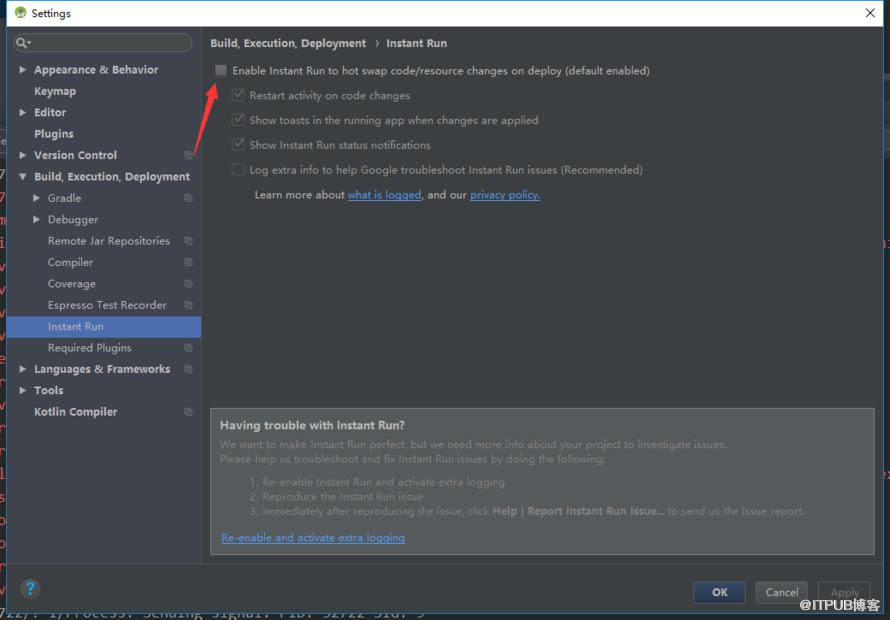The image size is (890, 620).
Task: Click the magnifier icon in the search box
Action: pyautogui.click(x=23, y=43)
